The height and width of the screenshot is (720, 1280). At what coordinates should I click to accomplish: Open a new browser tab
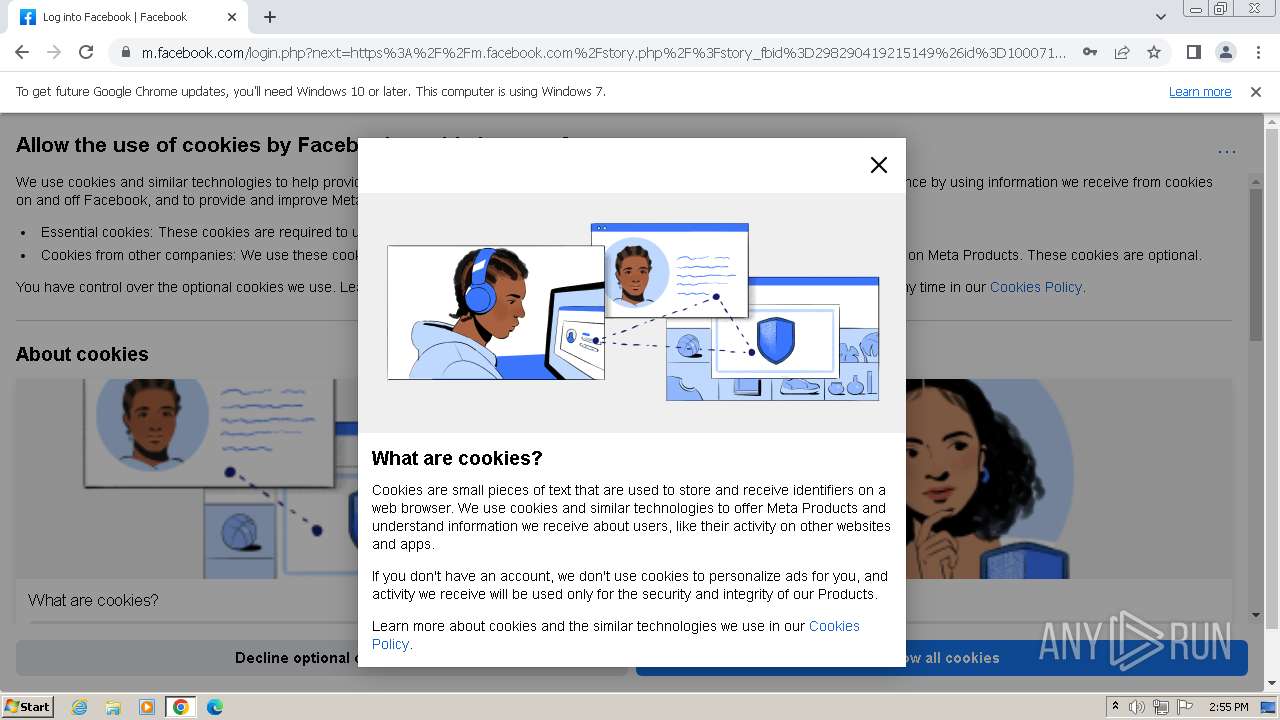tap(270, 17)
